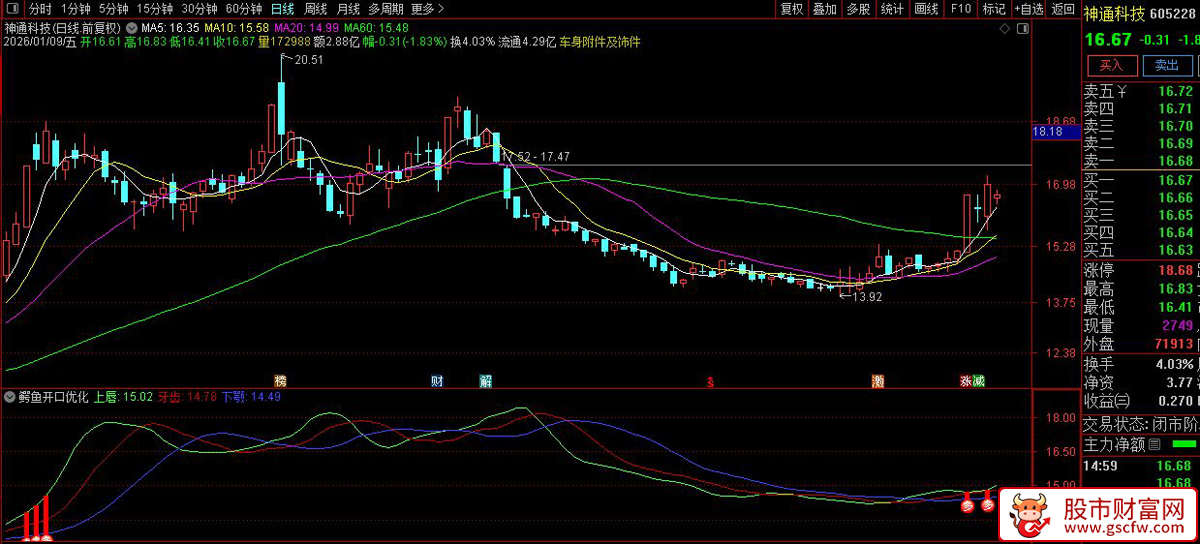
Task: Click the 财 financial report marker
Action: tap(437, 381)
